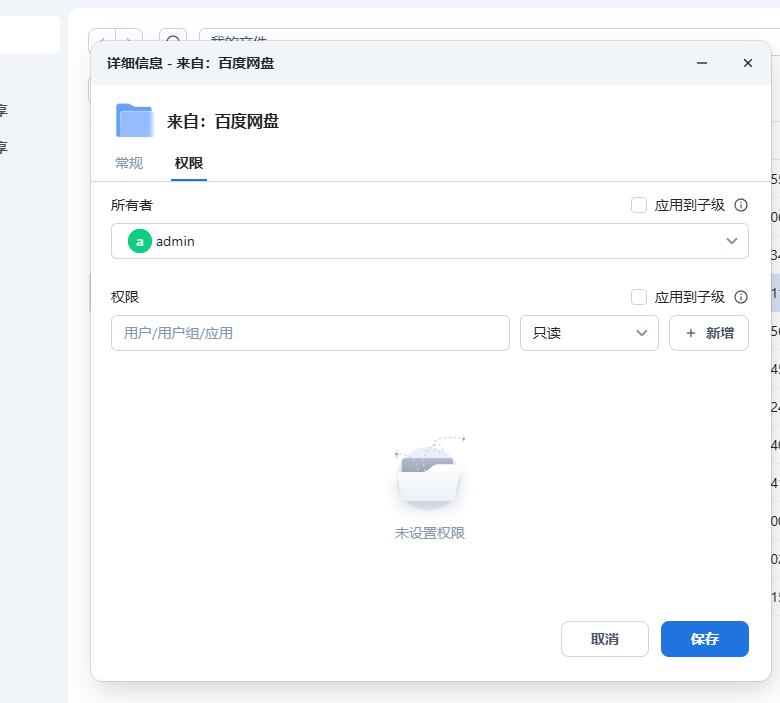Click the 取消 button
The width and height of the screenshot is (780, 703).
605,639
